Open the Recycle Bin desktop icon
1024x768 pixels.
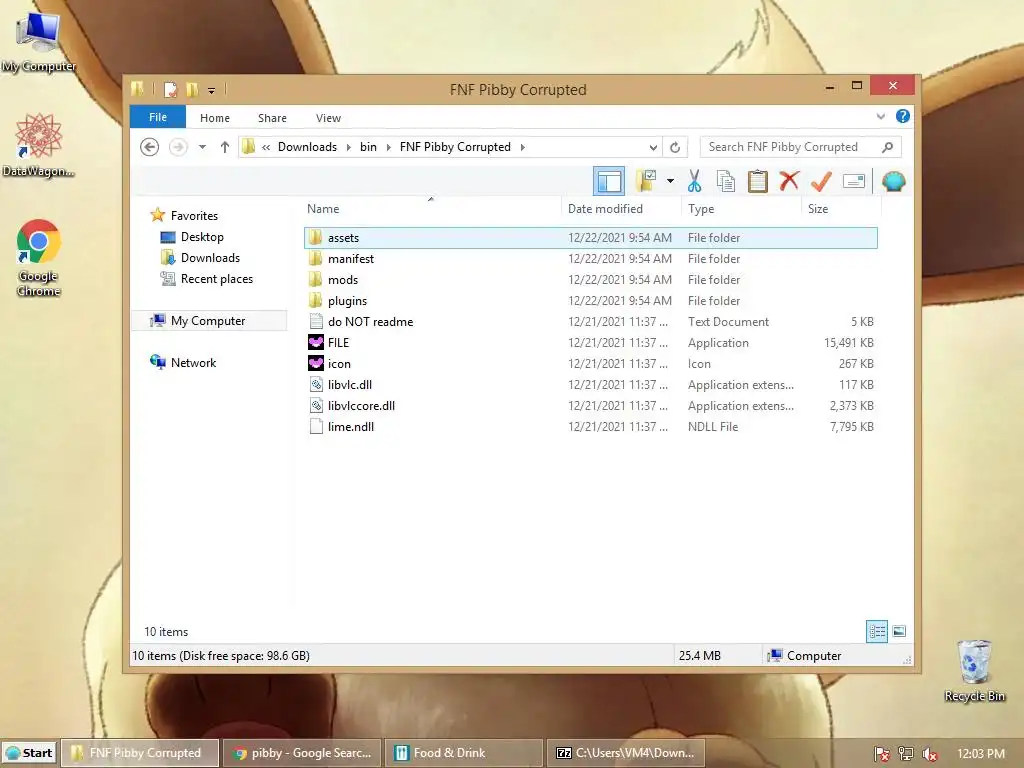[x=974, y=671]
